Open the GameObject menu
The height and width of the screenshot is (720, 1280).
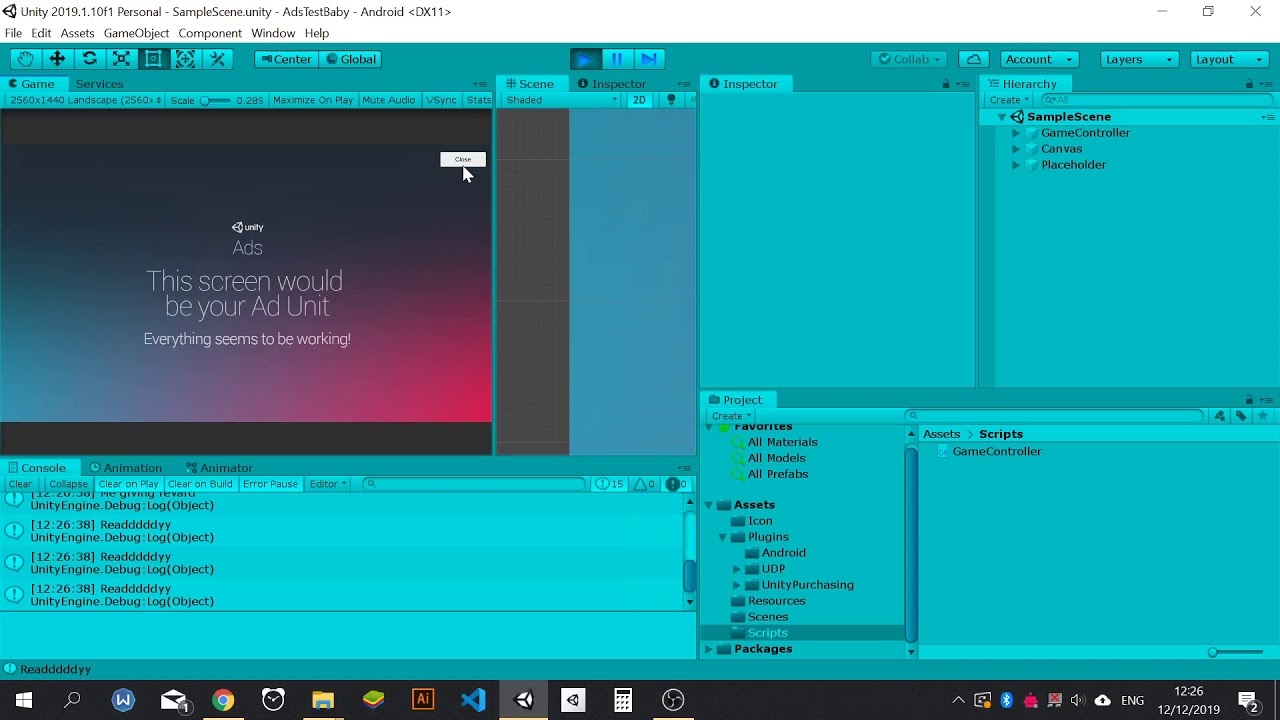(x=136, y=33)
